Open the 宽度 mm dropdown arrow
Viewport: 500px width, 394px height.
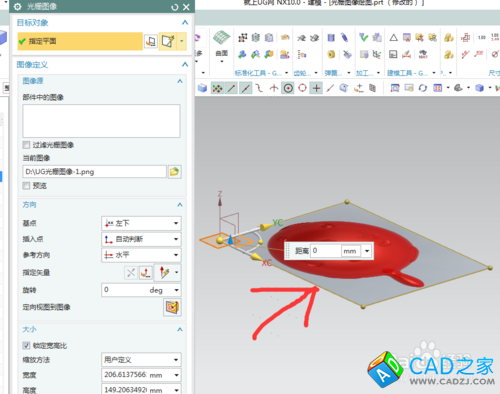click(176, 375)
